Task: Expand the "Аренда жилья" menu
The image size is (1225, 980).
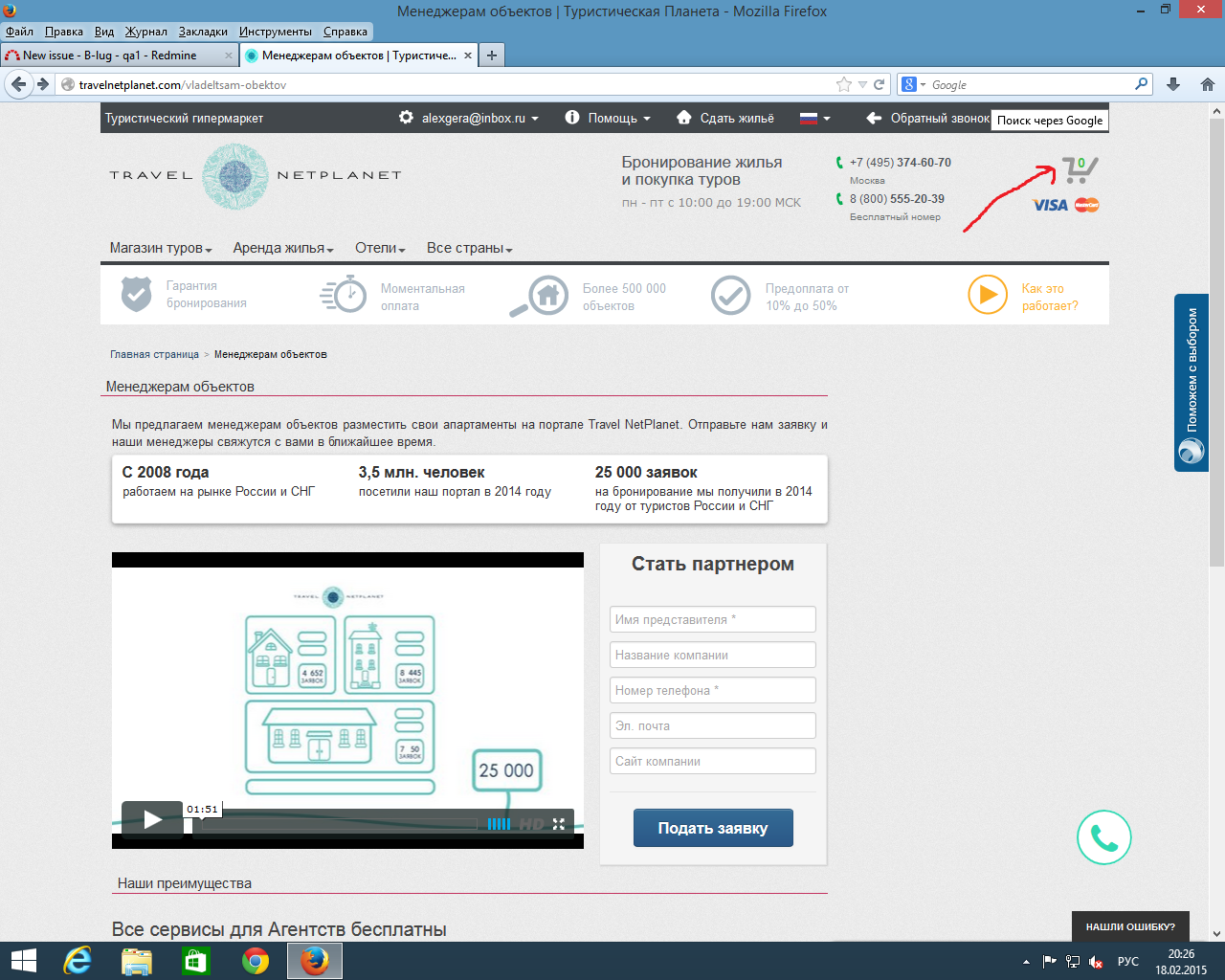Action: tap(282, 248)
